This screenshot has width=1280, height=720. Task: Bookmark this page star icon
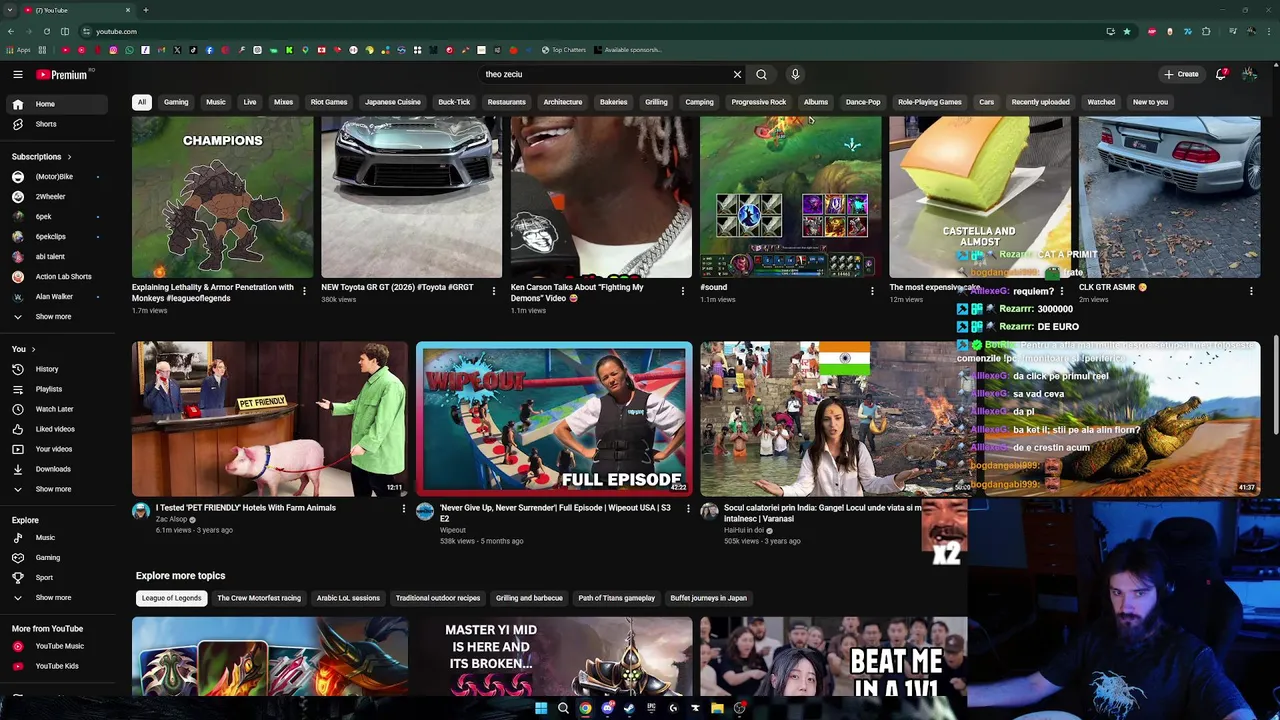point(1127,31)
